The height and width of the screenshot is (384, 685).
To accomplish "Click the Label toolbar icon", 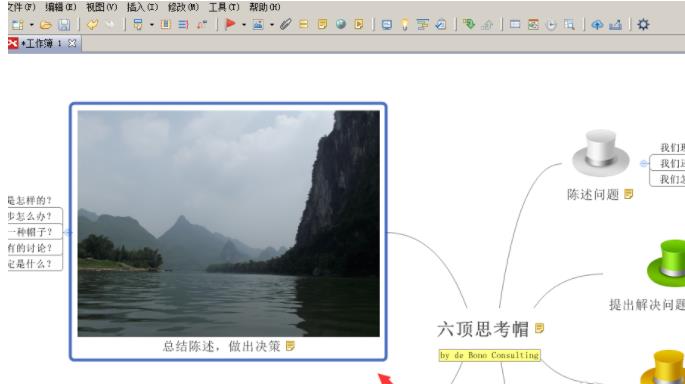I will pos(304,24).
